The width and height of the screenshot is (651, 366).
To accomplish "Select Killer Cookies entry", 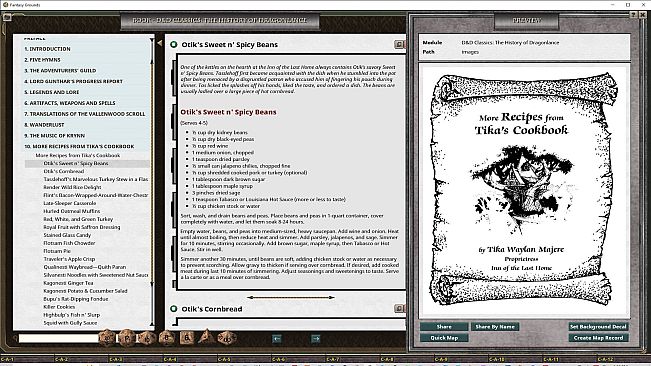I will coord(59,307).
